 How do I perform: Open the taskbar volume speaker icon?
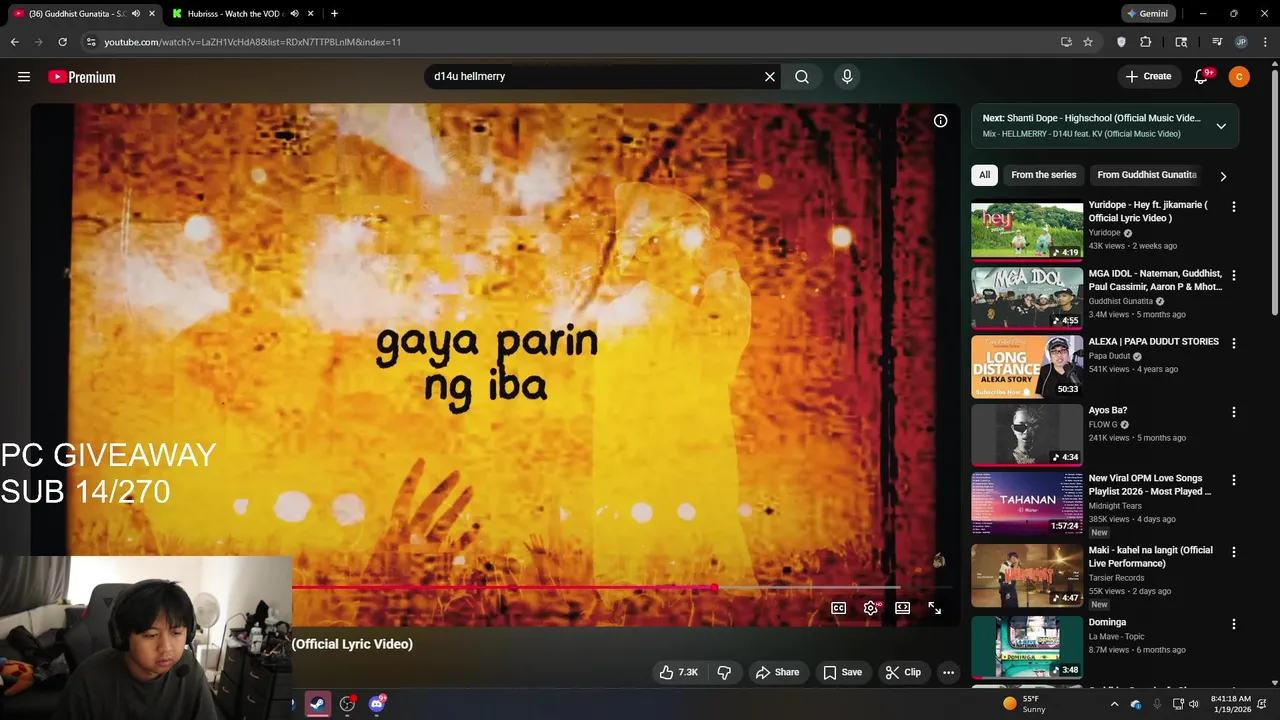point(1194,704)
